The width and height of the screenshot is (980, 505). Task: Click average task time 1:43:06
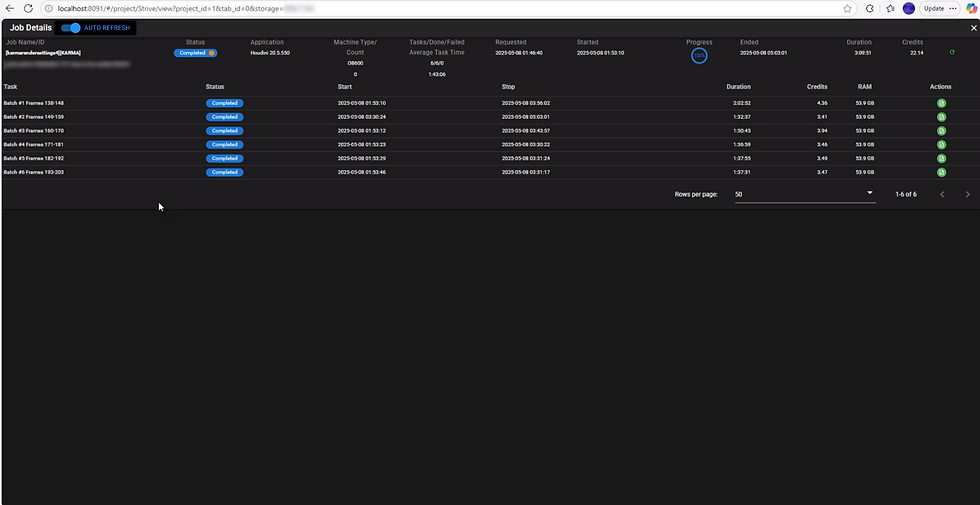click(x=437, y=74)
